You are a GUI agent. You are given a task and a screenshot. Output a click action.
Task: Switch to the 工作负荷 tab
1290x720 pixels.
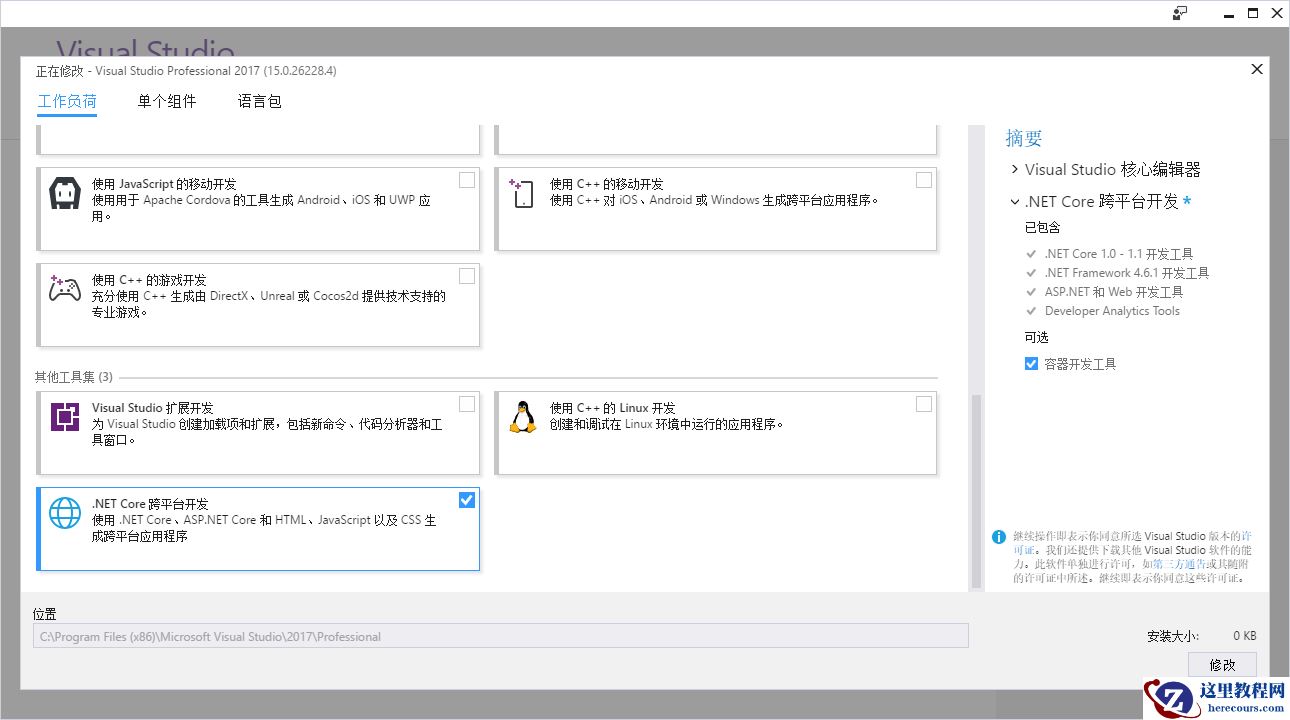pyautogui.click(x=67, y=101)
